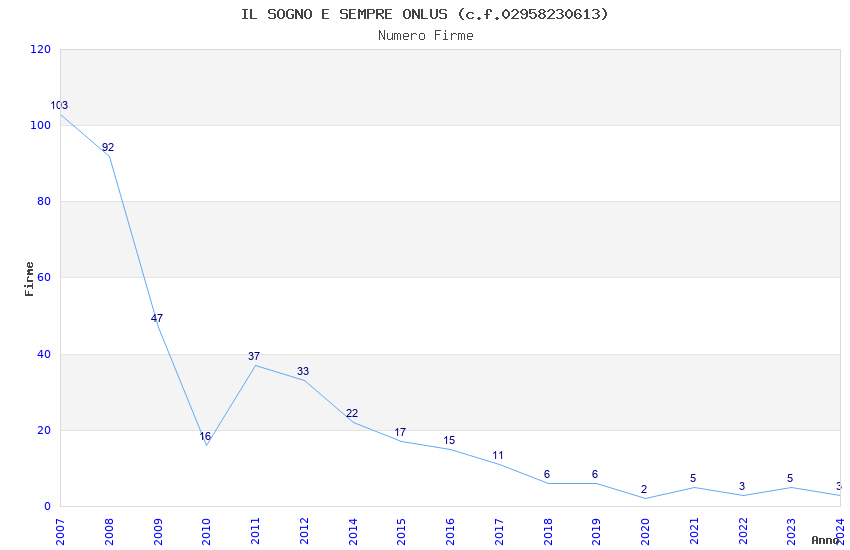The width and height of the screenshot is (850, 550).
Task: Click x-axis year label 2021
Action: coord(694,532)
